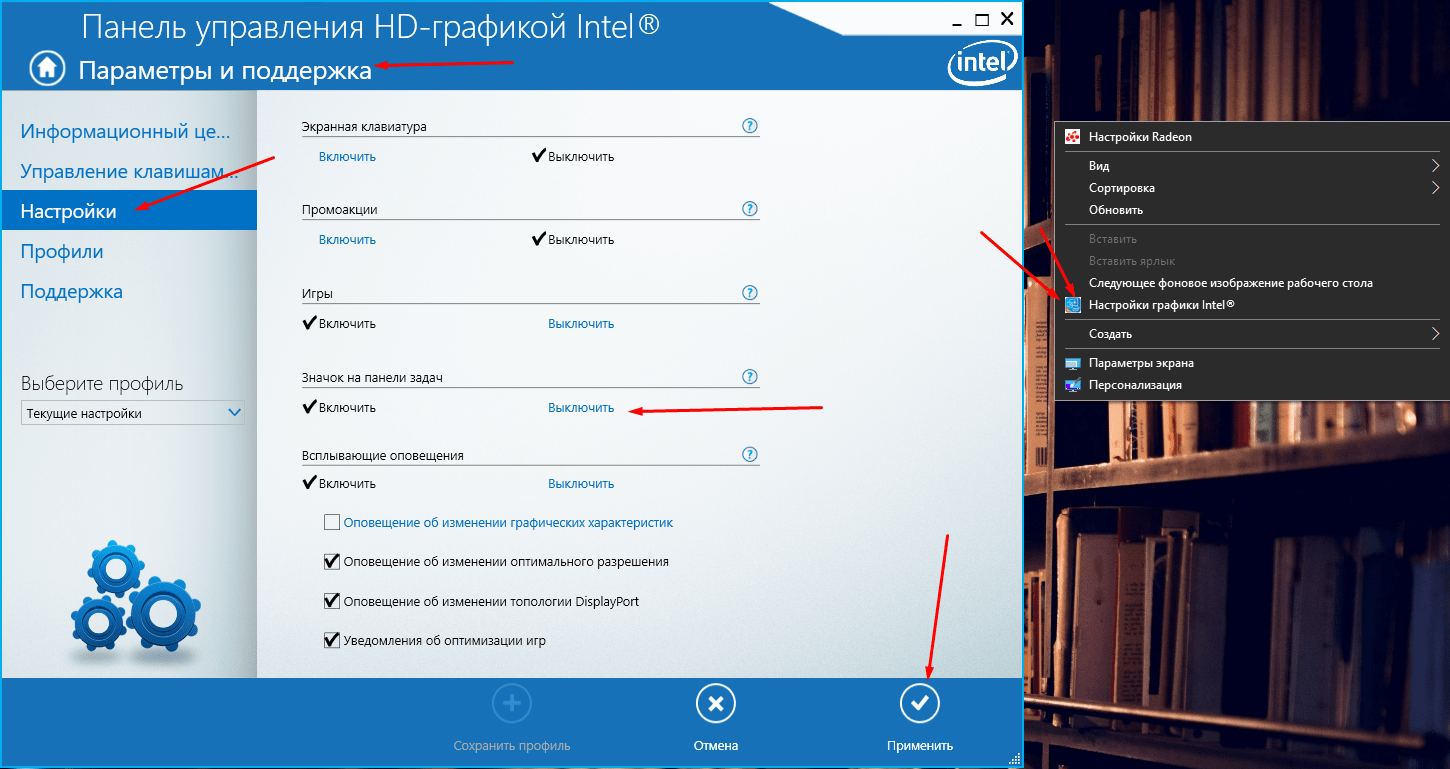Click Выберите профиль label
The height and width of the screenshot is (769, 1450).
click(102, 384)
